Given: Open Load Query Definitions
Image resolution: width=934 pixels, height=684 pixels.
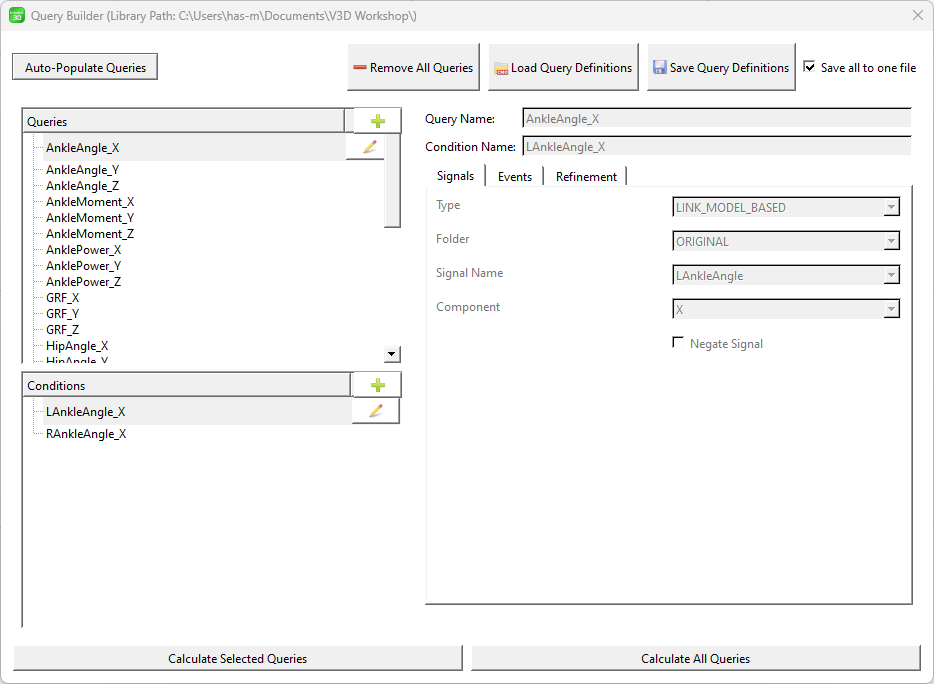Looking at the screenshot, I should [x=563, y=68].
